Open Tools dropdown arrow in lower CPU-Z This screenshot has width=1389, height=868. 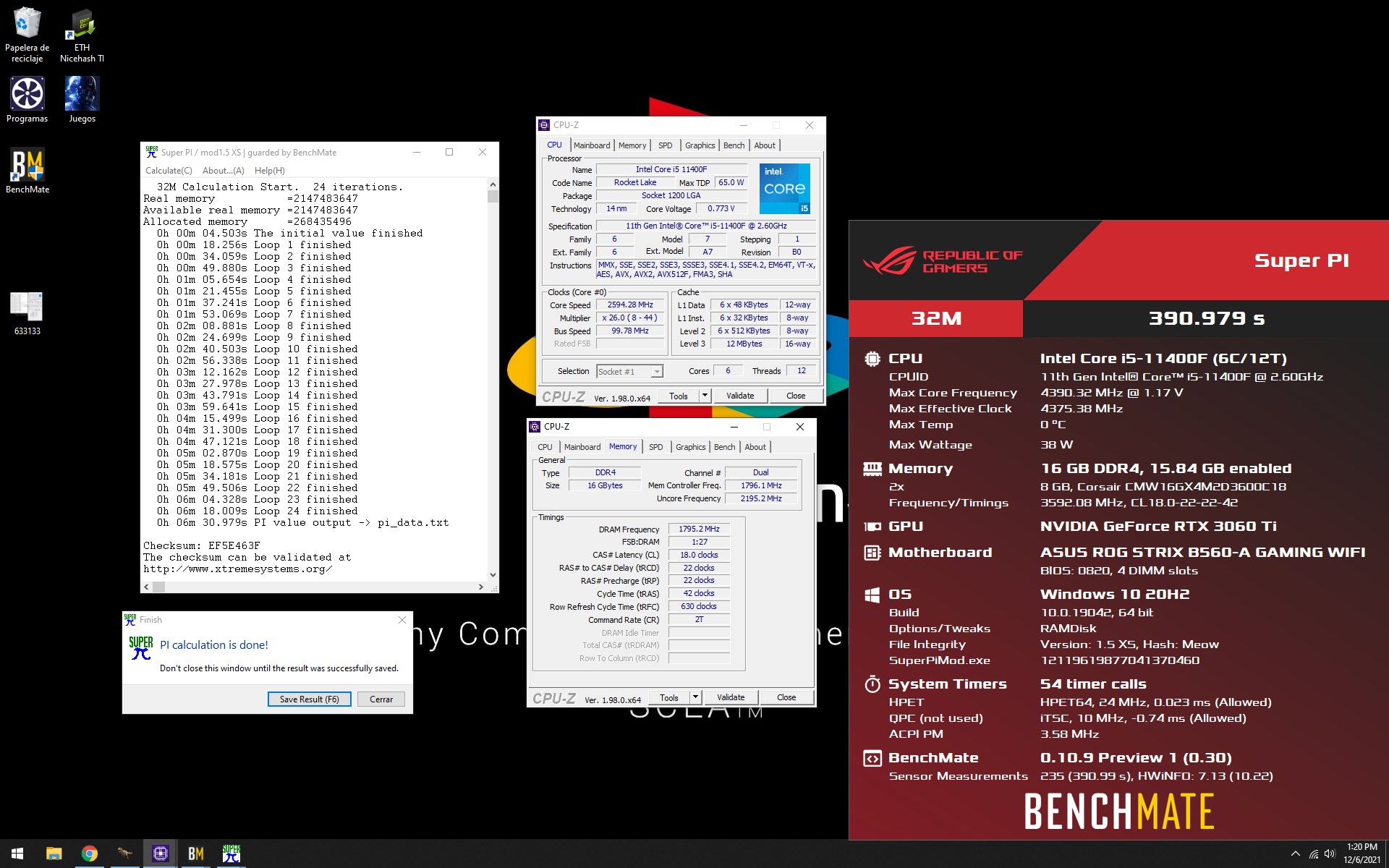tap(695, 697)
